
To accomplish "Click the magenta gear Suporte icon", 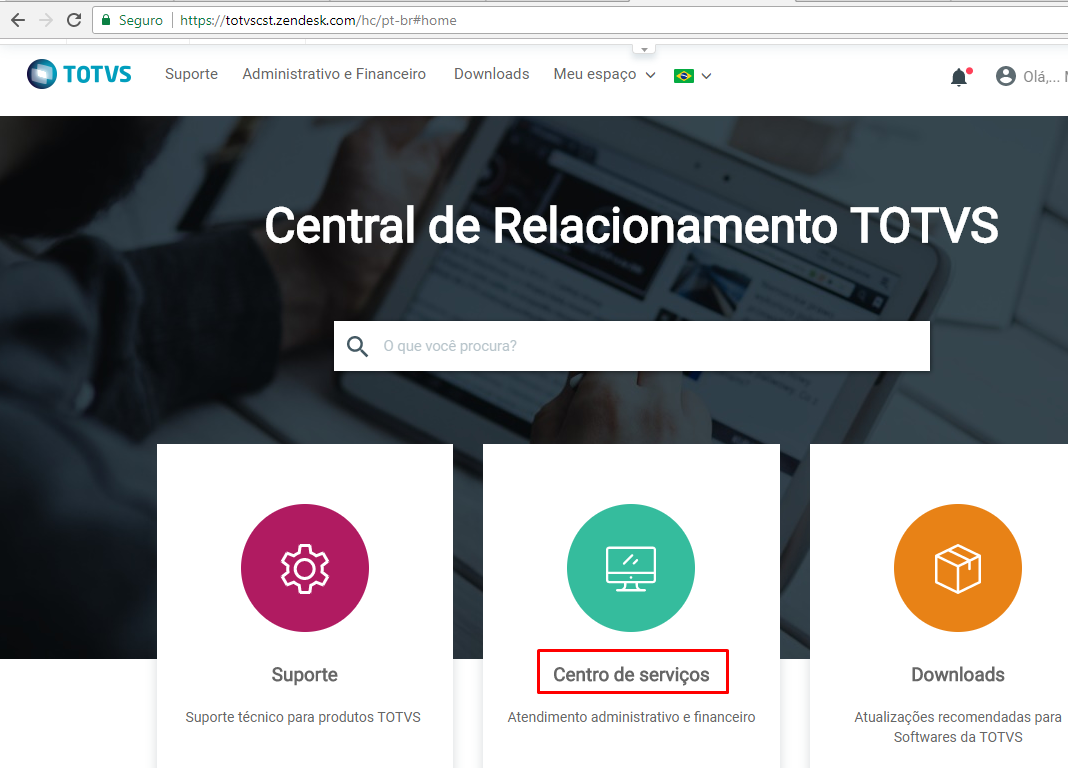I will click(x=304, y=568).
